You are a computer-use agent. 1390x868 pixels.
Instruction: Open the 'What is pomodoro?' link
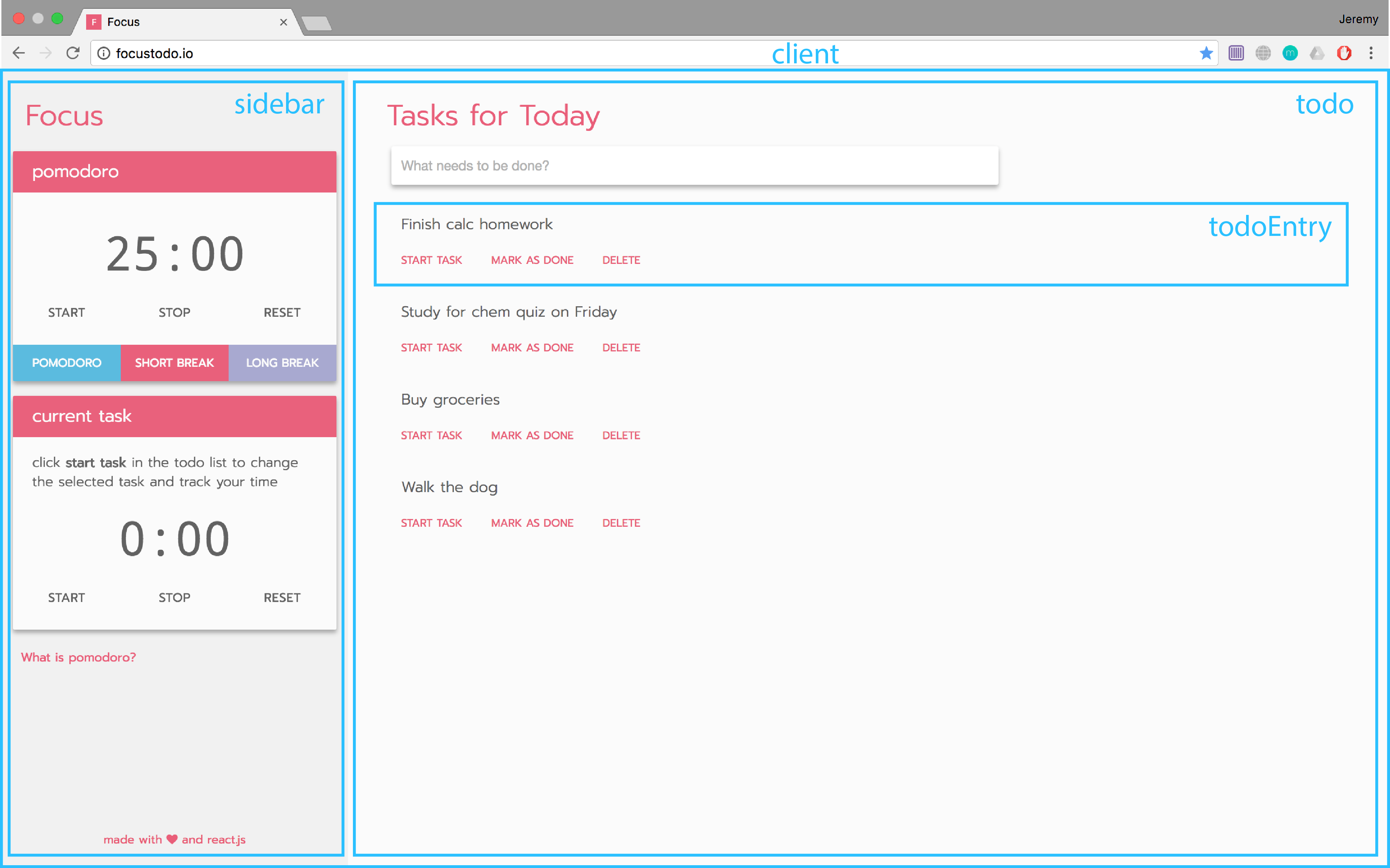pyautogui.click(x=79, y=657)
